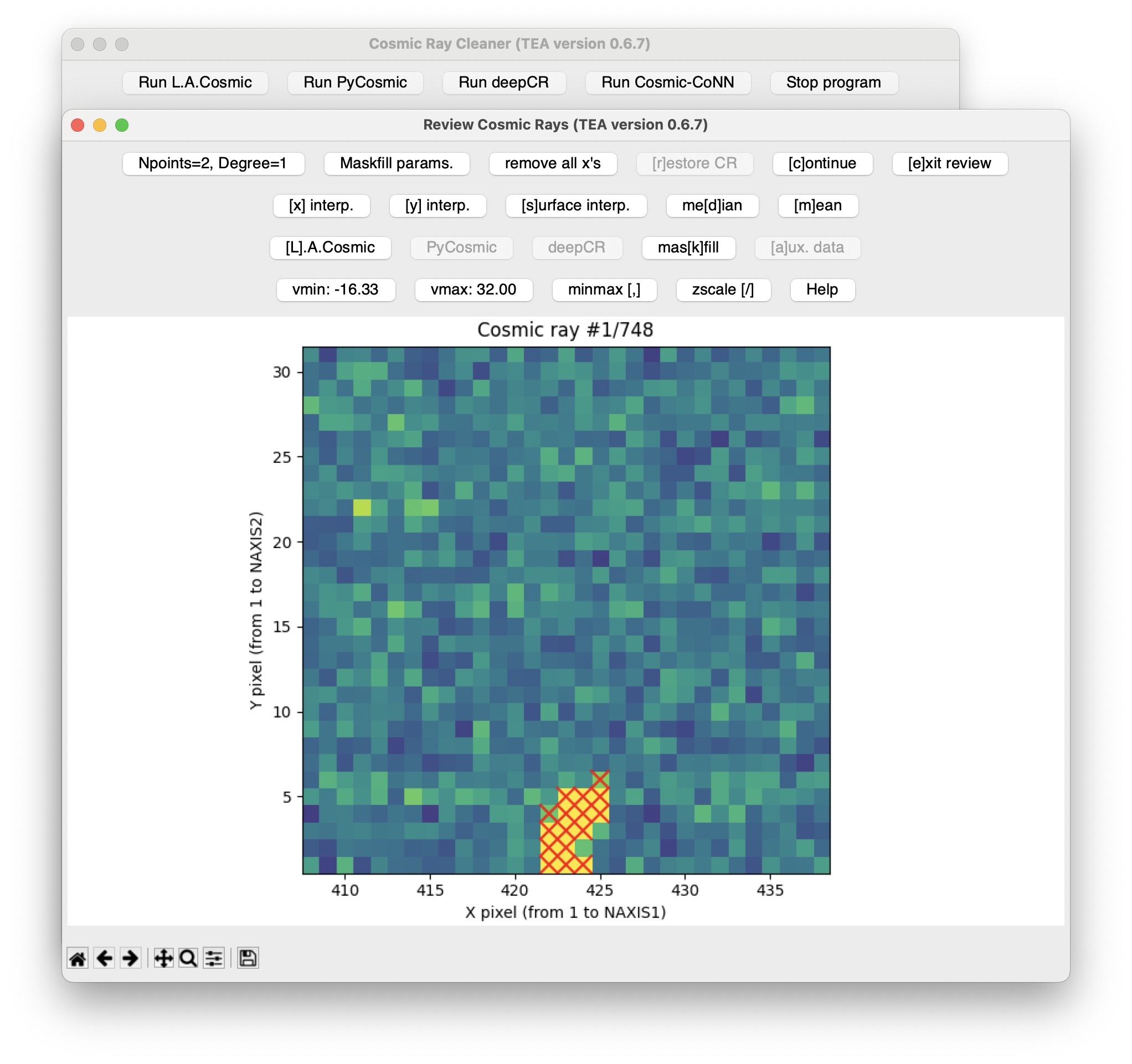
Task: Apply surface interpolation to the cosmic ray
Action: (575, 206)
